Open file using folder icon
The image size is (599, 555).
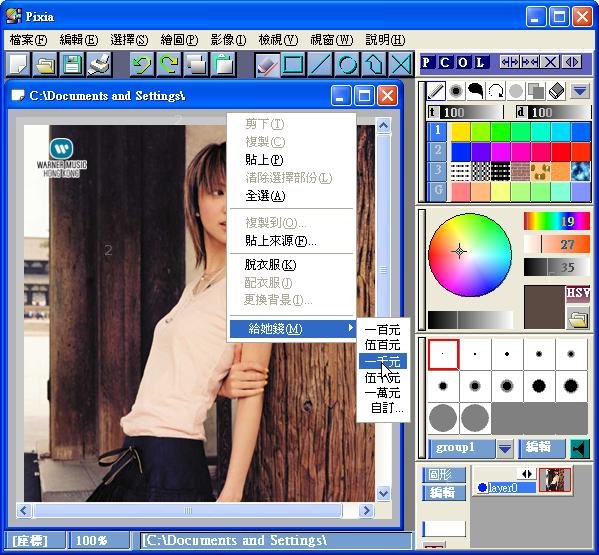[45, 64]
